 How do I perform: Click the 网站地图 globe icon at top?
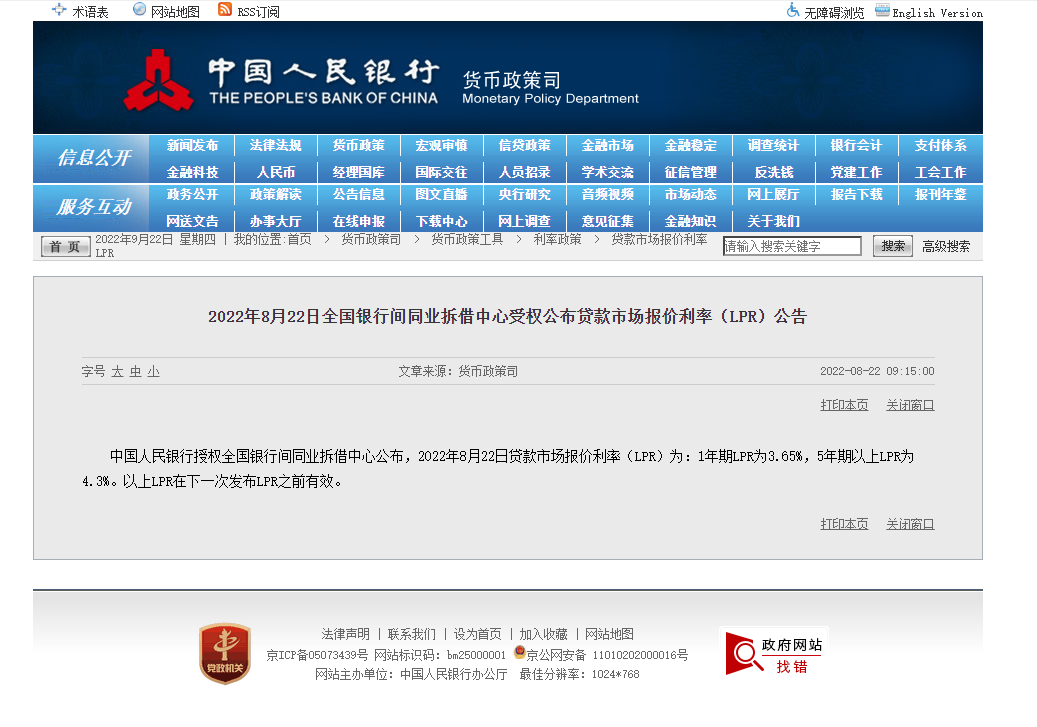(140, 9)
